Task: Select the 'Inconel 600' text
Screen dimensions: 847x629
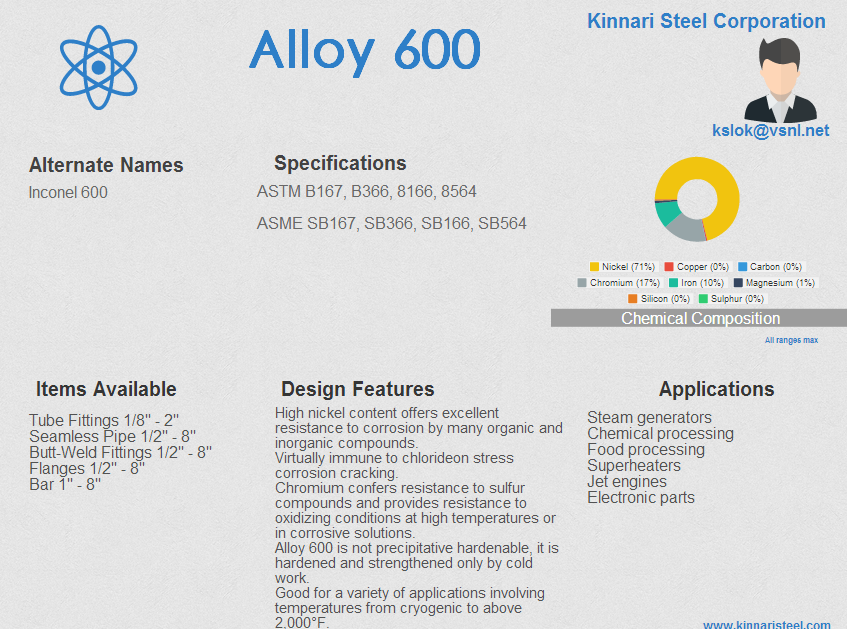Action: 68,192
